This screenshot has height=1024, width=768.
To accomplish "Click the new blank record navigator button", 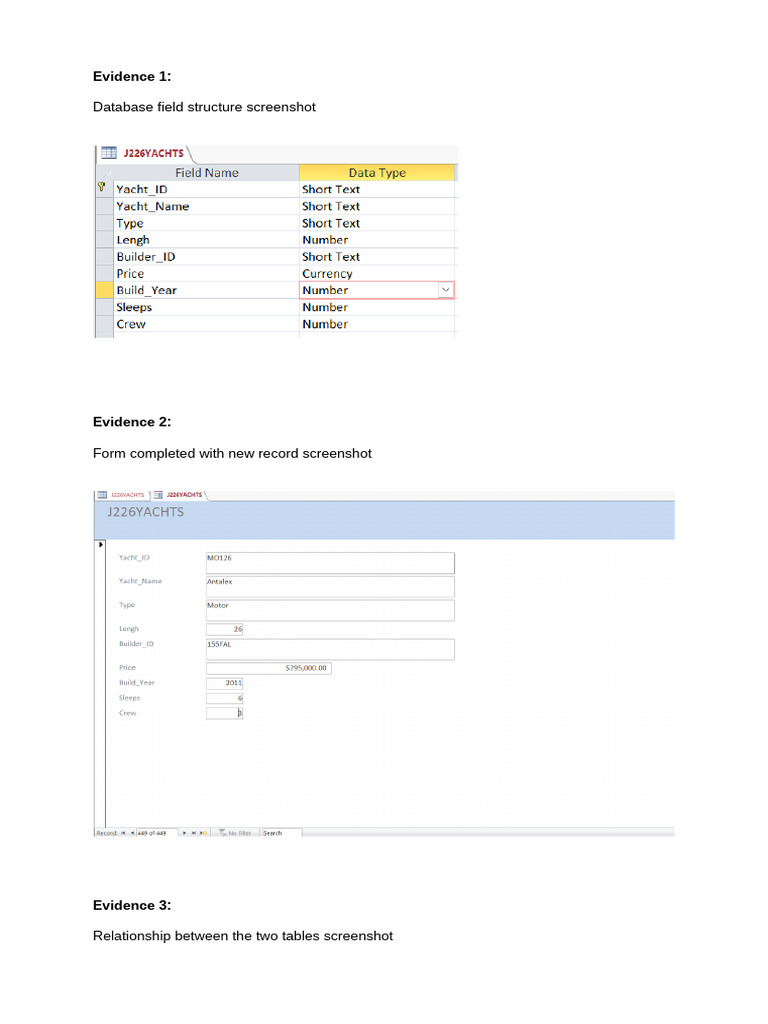I will [x=203, y=833].
